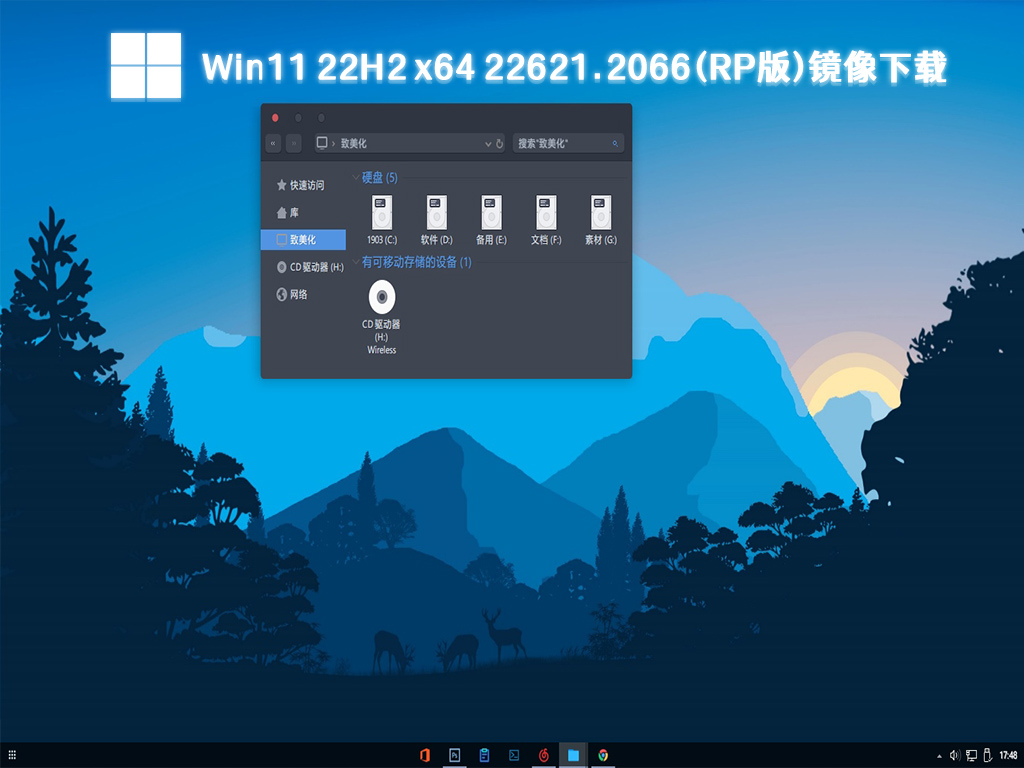Click the refresh icon next to the address bar
This screenshot has width=1024, height=768.
pyautogui.click(x=500, y=142)
